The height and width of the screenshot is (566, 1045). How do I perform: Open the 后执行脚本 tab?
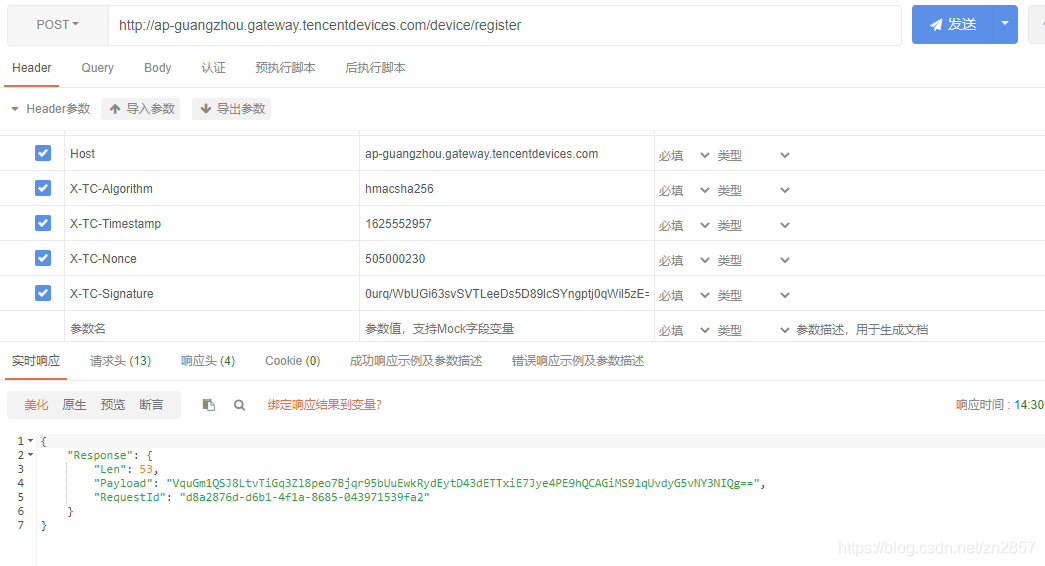coord(375,68)
